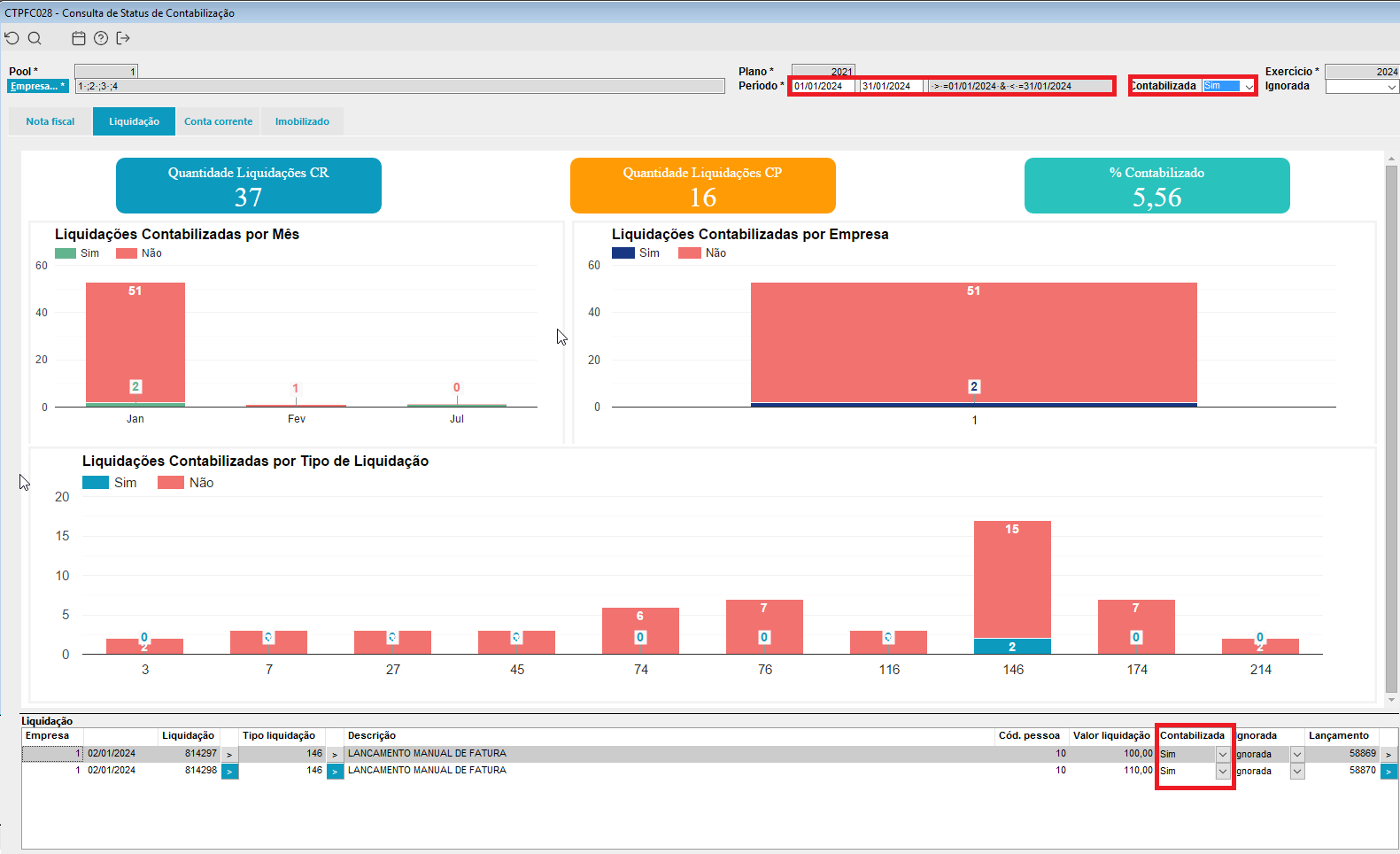Click tipo liquidação arrow in row 814298

click(x=335, y=772)
